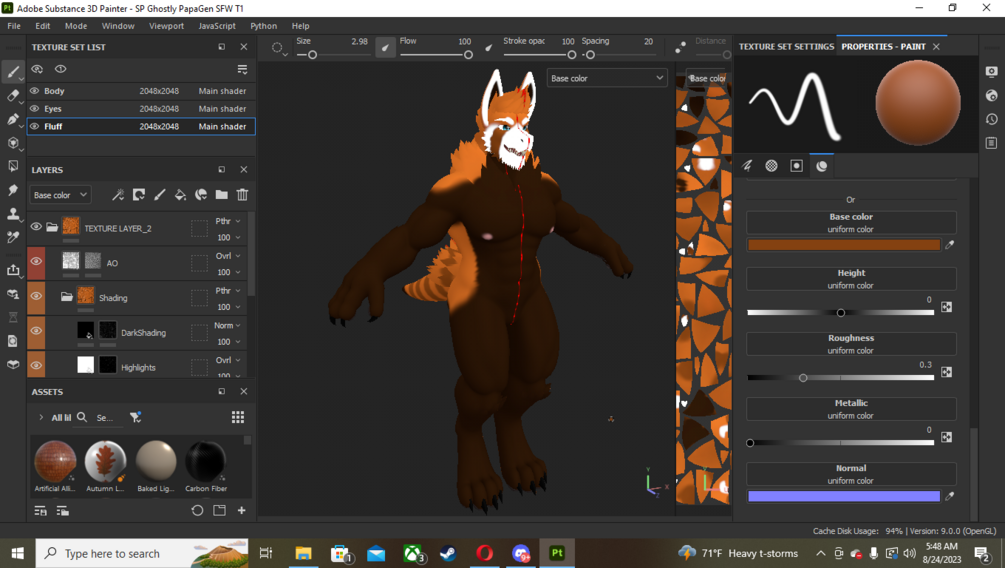Switch Assets to grid view
The image size is (1005, 568).
(238, 417)
